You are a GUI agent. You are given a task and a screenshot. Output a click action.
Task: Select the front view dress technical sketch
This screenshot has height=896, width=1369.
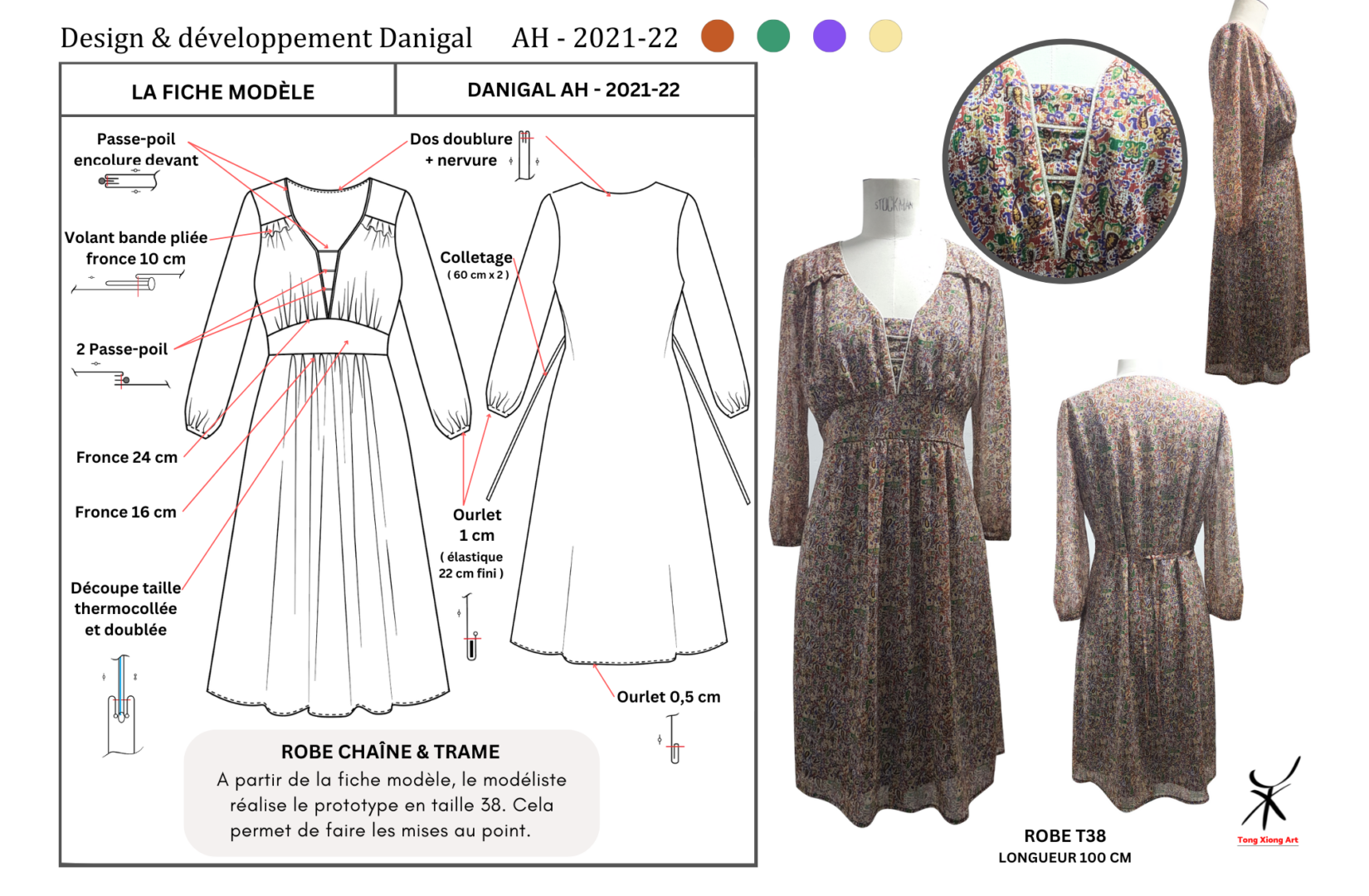click(x=328, y=446)
